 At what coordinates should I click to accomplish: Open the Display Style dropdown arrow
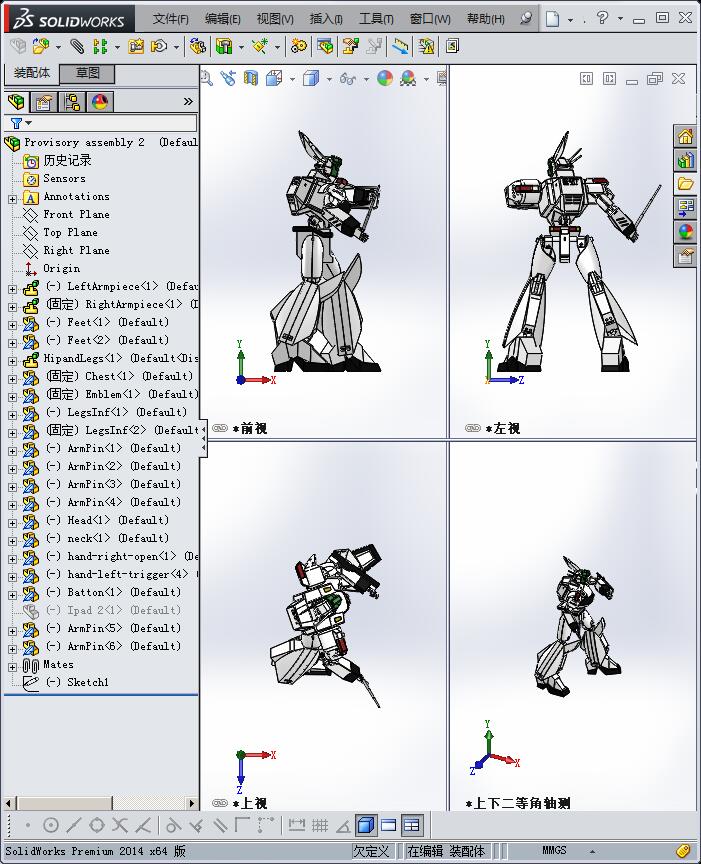tap(329, 79)
